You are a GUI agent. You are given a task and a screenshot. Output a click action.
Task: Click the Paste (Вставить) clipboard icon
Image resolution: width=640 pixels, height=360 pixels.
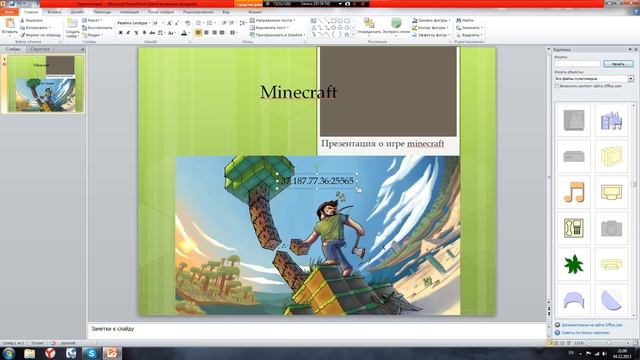[x=9, y=24]
